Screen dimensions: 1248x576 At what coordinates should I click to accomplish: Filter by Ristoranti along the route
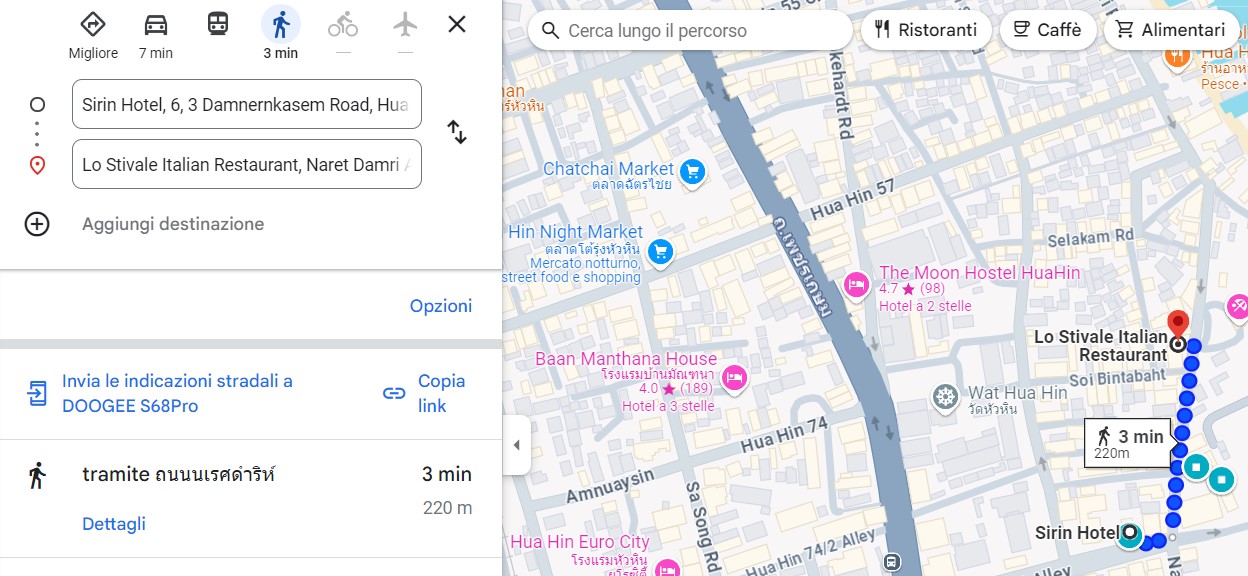click(x=926, y=30)
